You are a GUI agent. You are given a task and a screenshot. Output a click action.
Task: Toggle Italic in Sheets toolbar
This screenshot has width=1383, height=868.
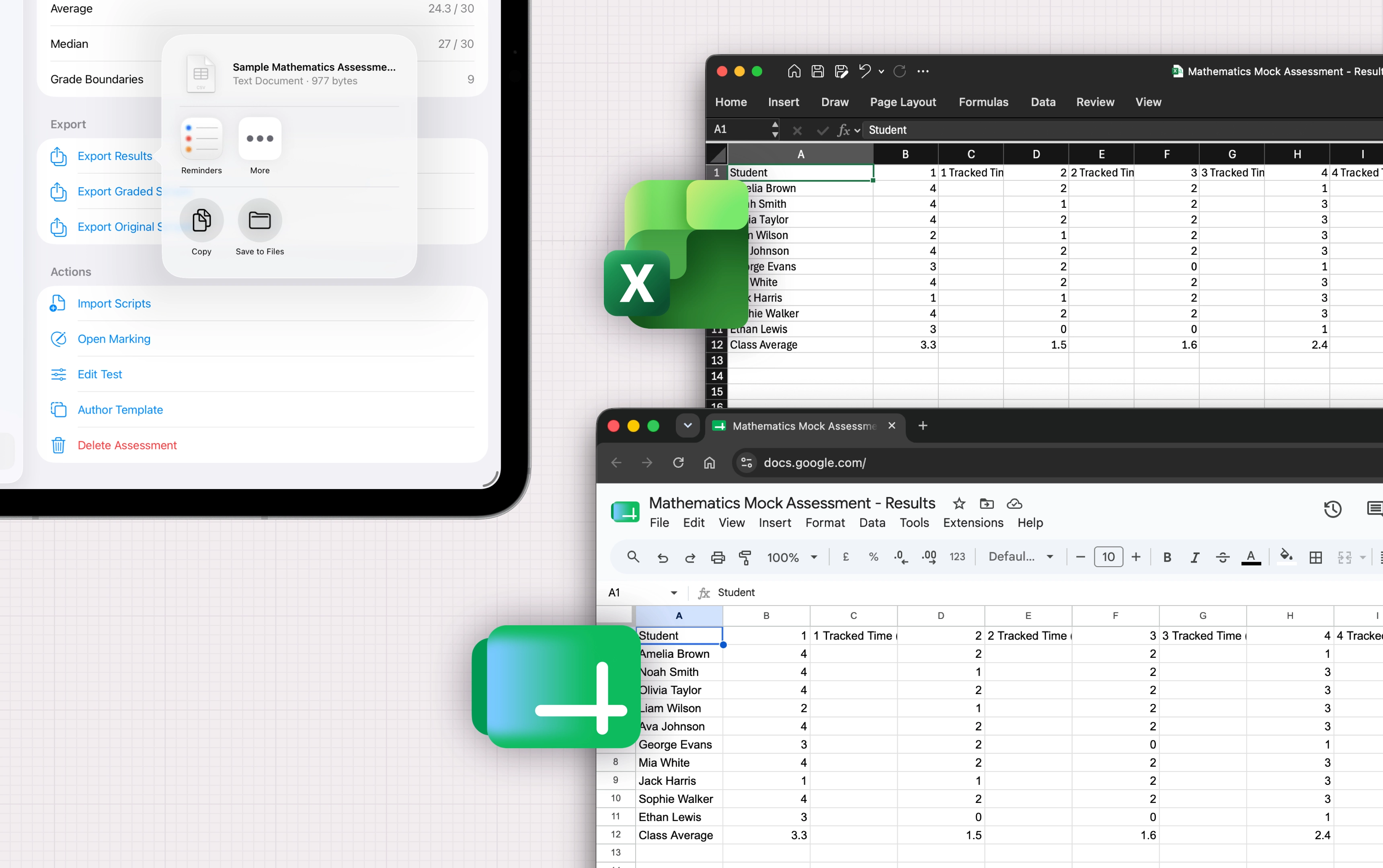pos(1194,557)
